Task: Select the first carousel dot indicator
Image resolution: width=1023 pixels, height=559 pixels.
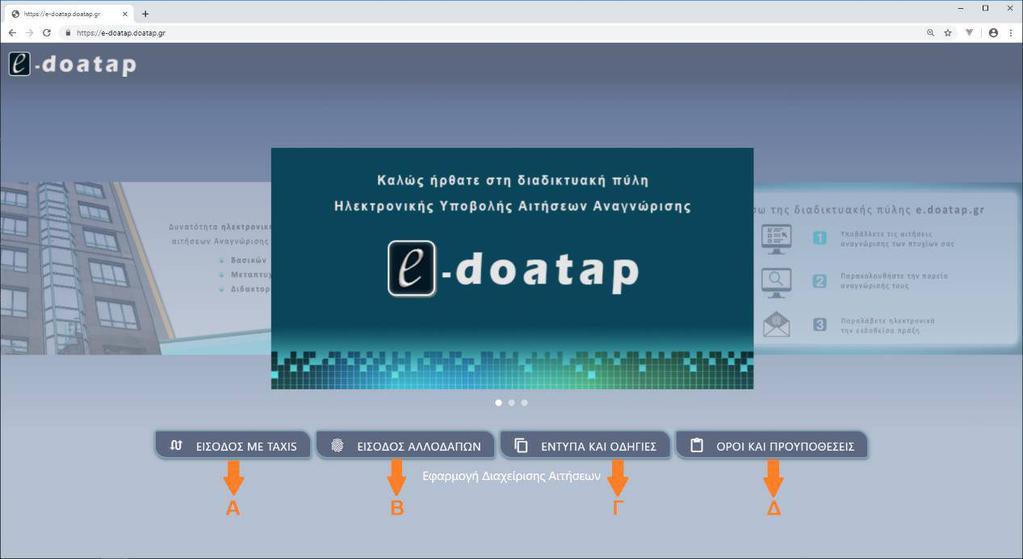Action: tap(498, 403)
